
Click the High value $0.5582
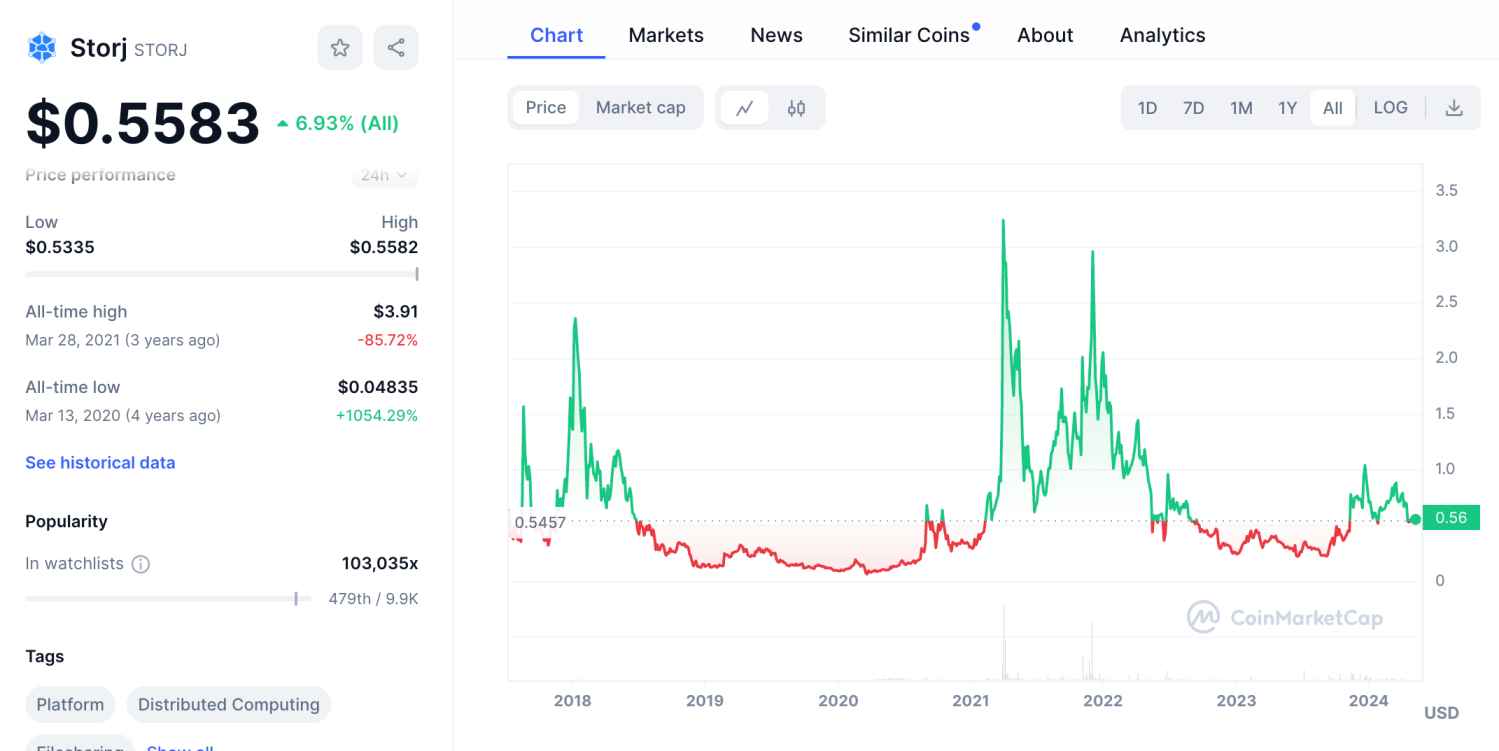point(384,247)
